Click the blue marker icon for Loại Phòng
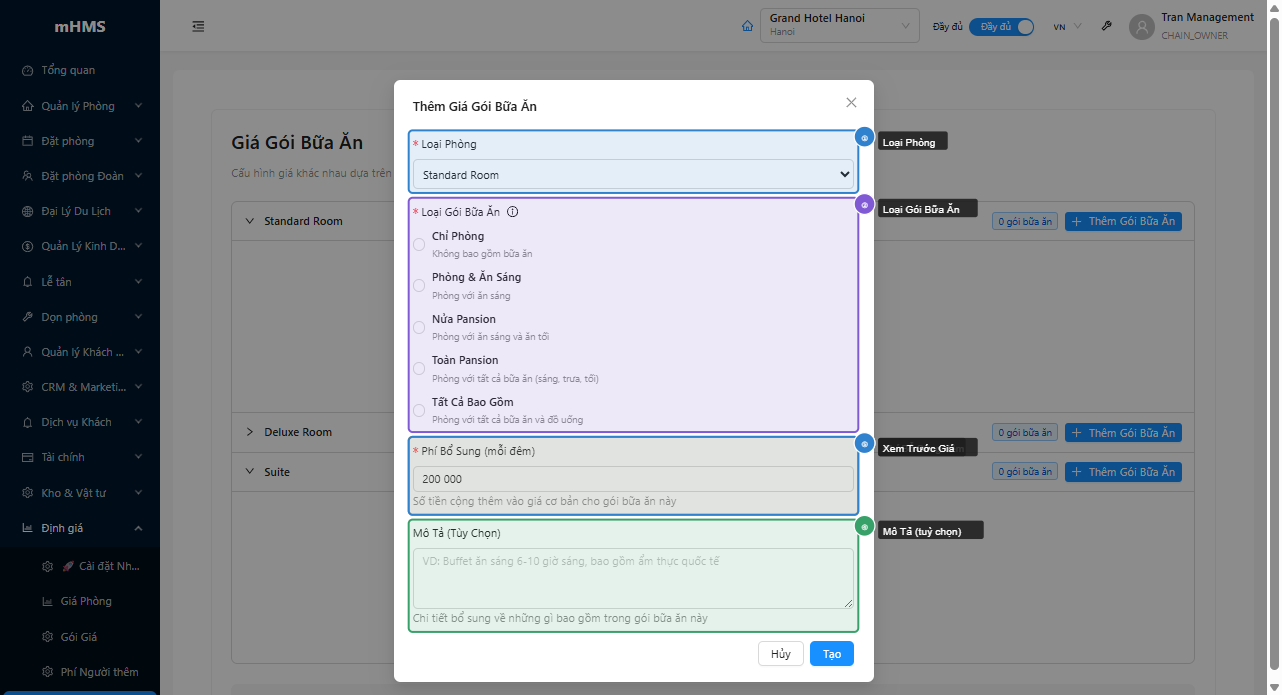The height and width of the screenshot is (695, 1282). click(x=865, y=138)
